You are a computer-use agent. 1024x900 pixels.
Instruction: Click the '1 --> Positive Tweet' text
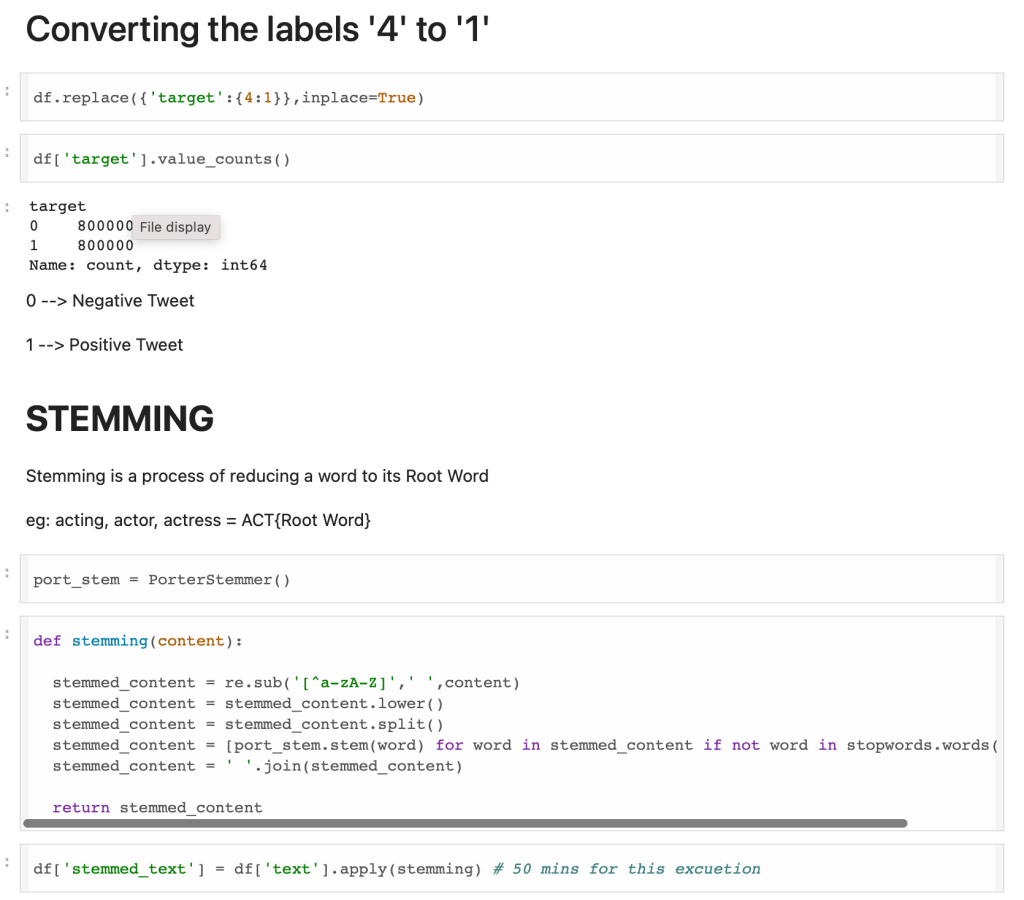pos(105,345)
